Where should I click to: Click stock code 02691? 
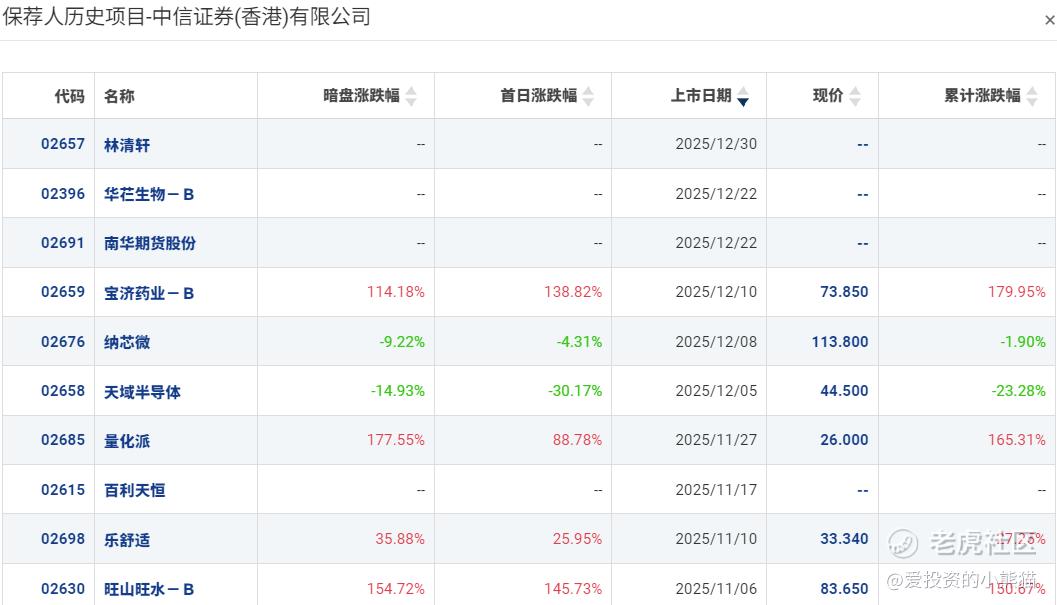pos(63,242)
